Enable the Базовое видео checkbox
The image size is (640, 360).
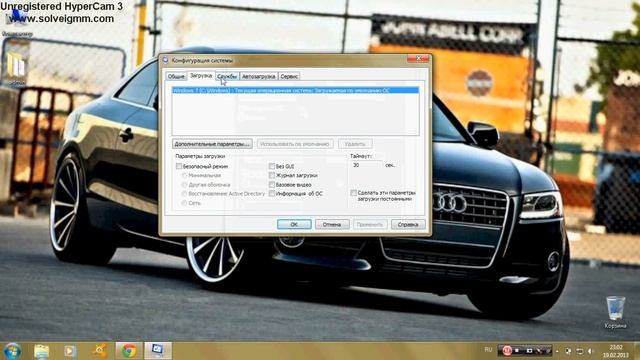[272, 184]
